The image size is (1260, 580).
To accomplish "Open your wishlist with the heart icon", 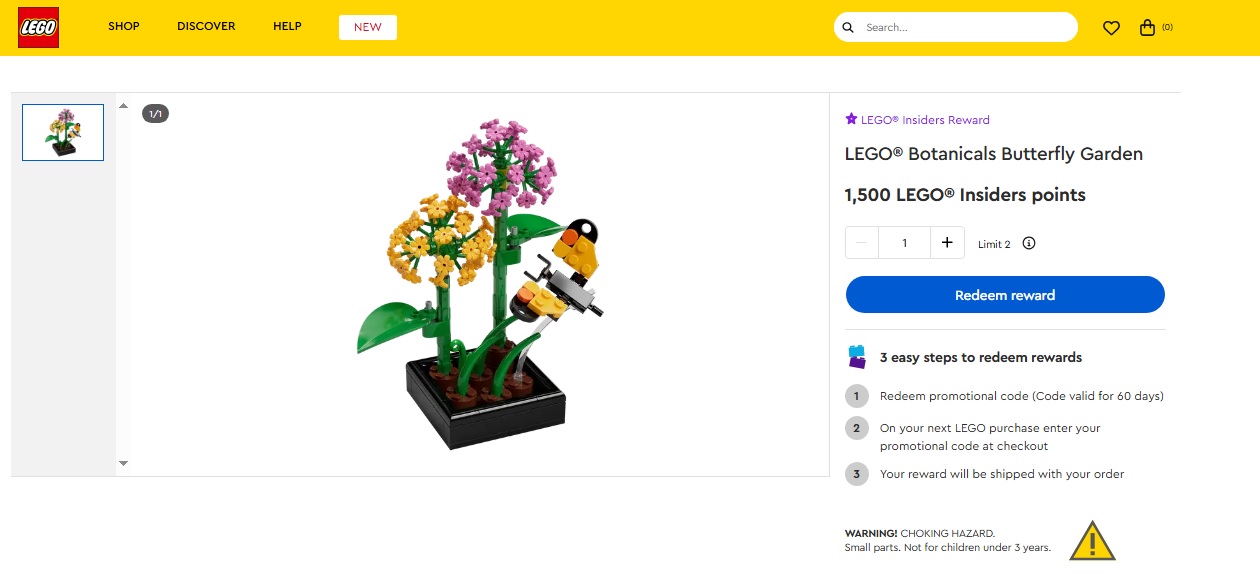I will (1111, 27).
